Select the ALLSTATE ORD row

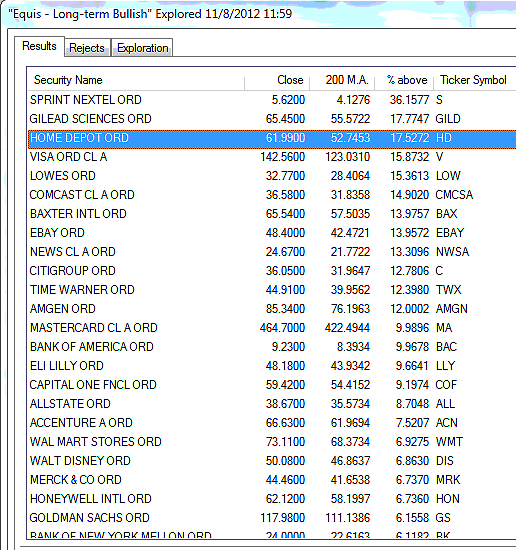(272, 404)
